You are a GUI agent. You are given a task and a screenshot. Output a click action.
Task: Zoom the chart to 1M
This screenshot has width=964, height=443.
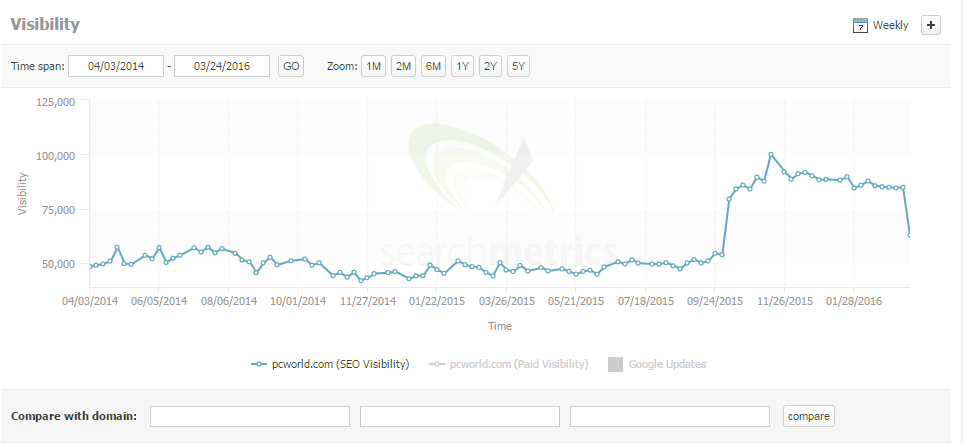(374, 66)
